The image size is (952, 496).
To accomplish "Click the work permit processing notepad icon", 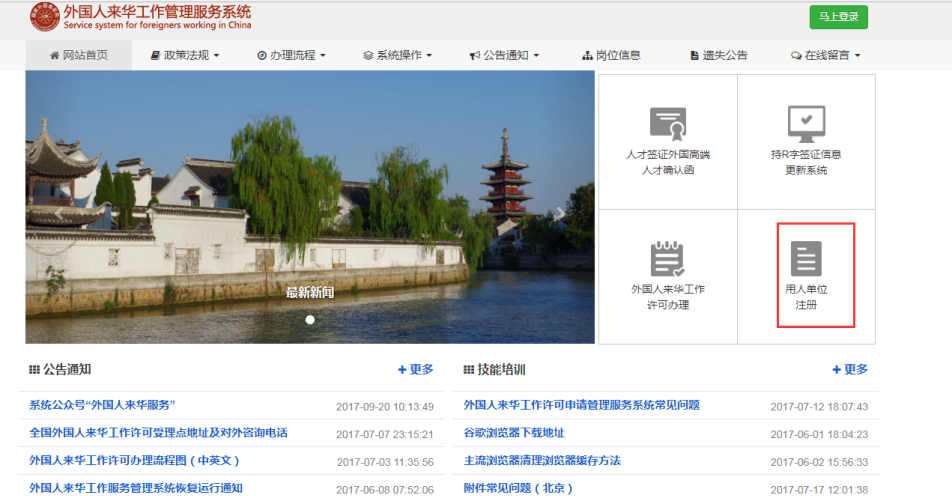I will [668, 259].
